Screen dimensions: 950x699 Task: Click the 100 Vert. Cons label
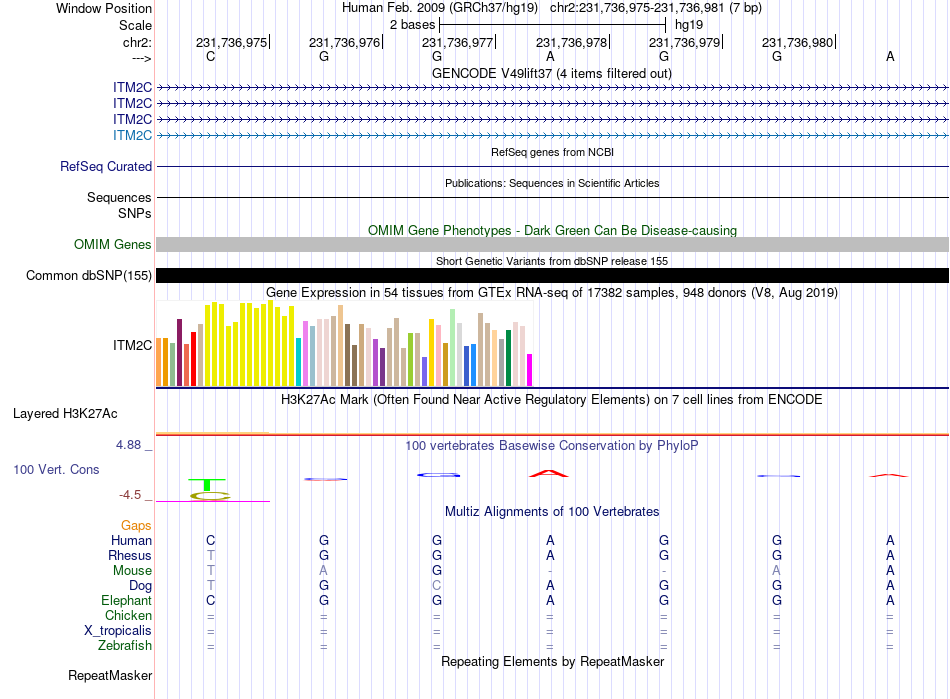coord(56,469)
